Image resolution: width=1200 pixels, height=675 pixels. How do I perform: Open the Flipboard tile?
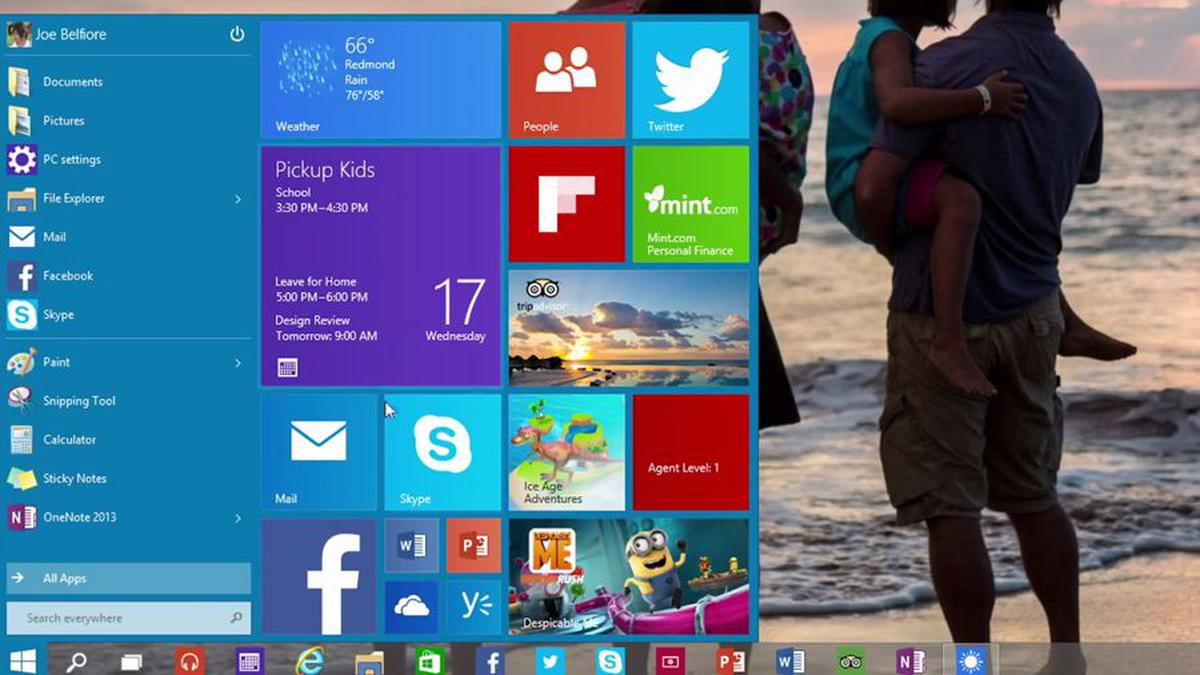coord(565,200)
